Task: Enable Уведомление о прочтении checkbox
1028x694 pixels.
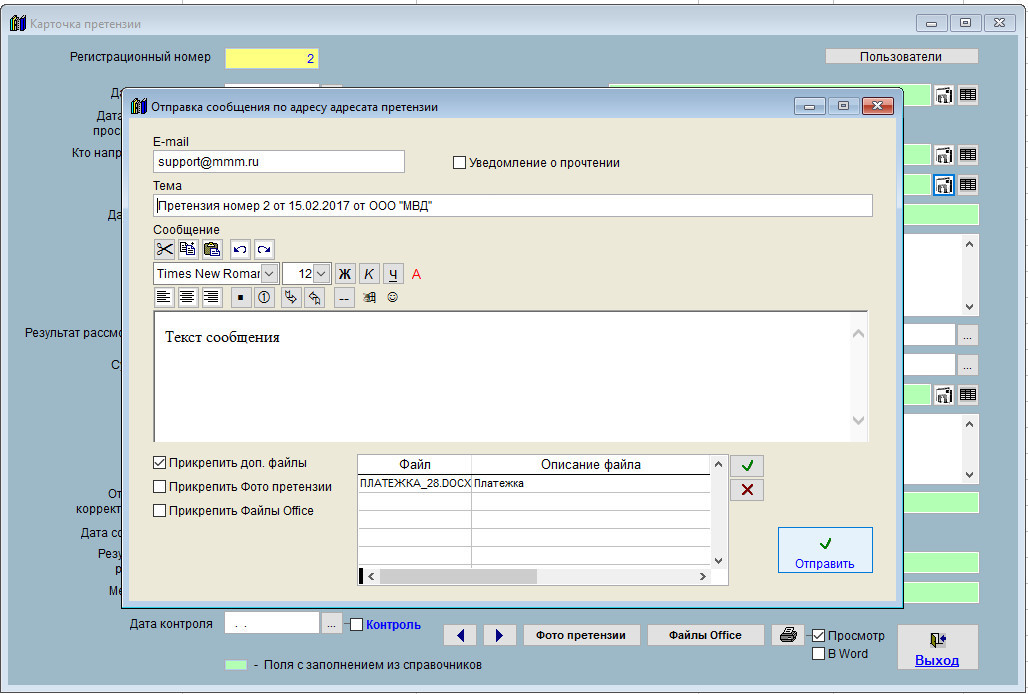Action: (x=460, y=163)
